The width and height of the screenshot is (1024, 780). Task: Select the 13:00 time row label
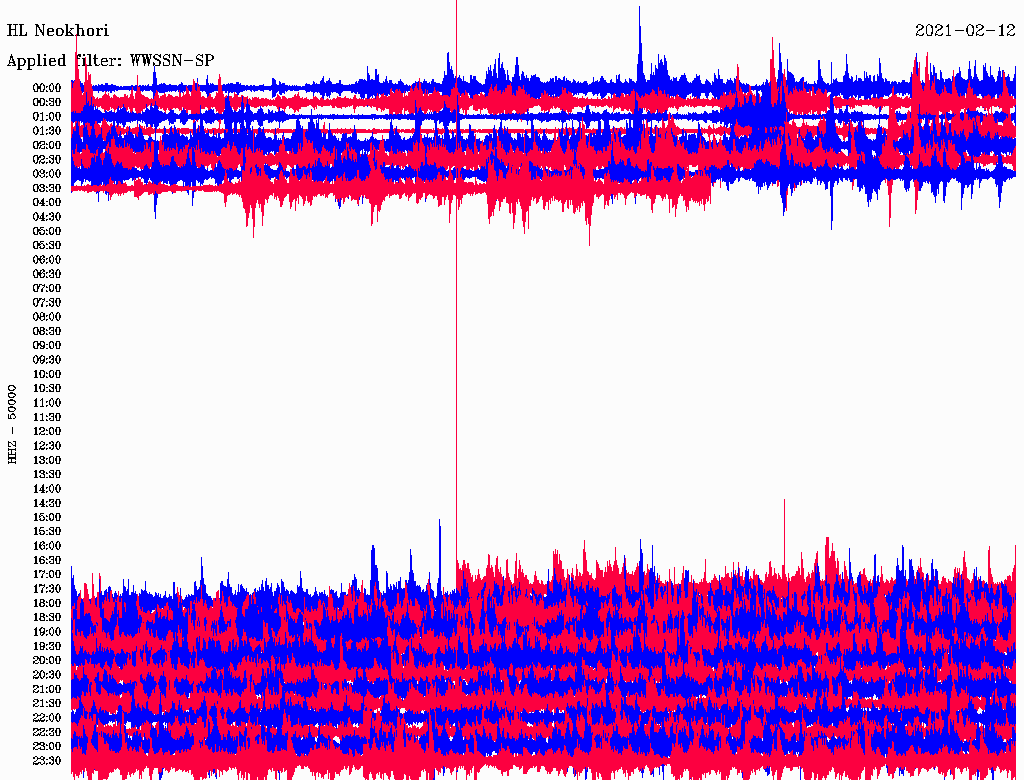click(x=47, y=461)
